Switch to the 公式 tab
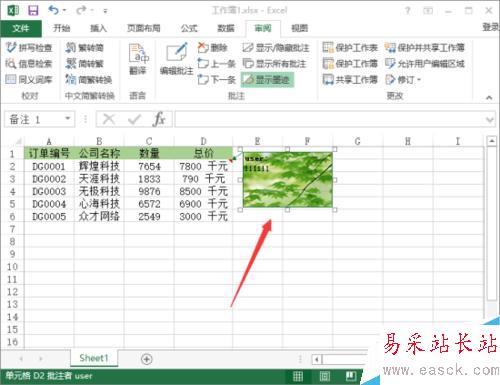500x385 pixels. pyautogui.click(x=189, y=28)
